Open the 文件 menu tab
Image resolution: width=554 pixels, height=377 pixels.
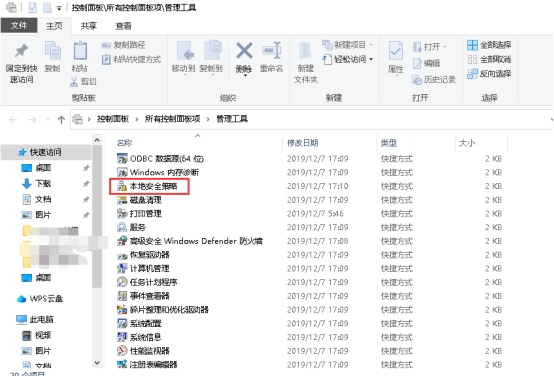coord(19,25)
